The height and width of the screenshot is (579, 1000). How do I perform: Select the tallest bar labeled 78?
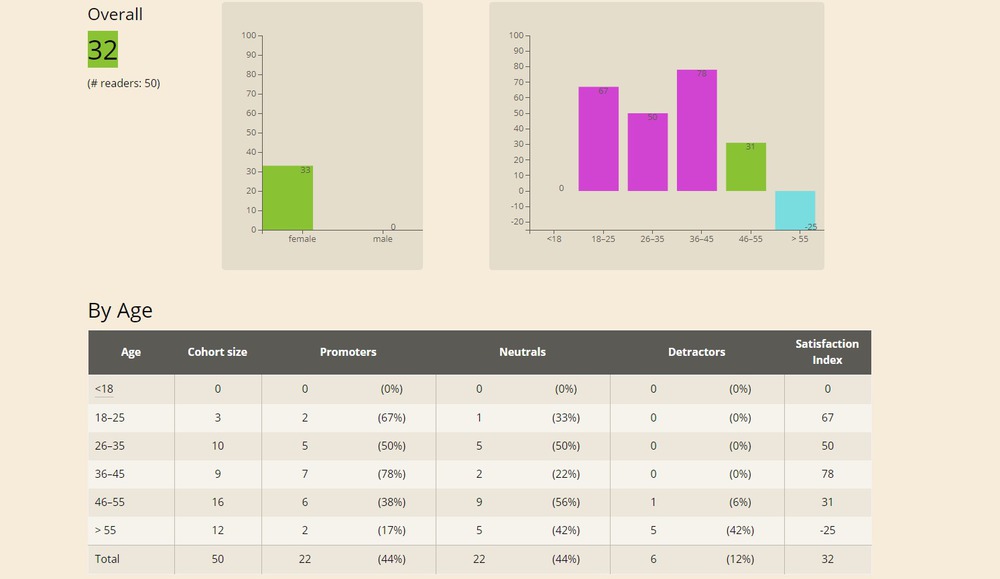[x=697, y=130]
